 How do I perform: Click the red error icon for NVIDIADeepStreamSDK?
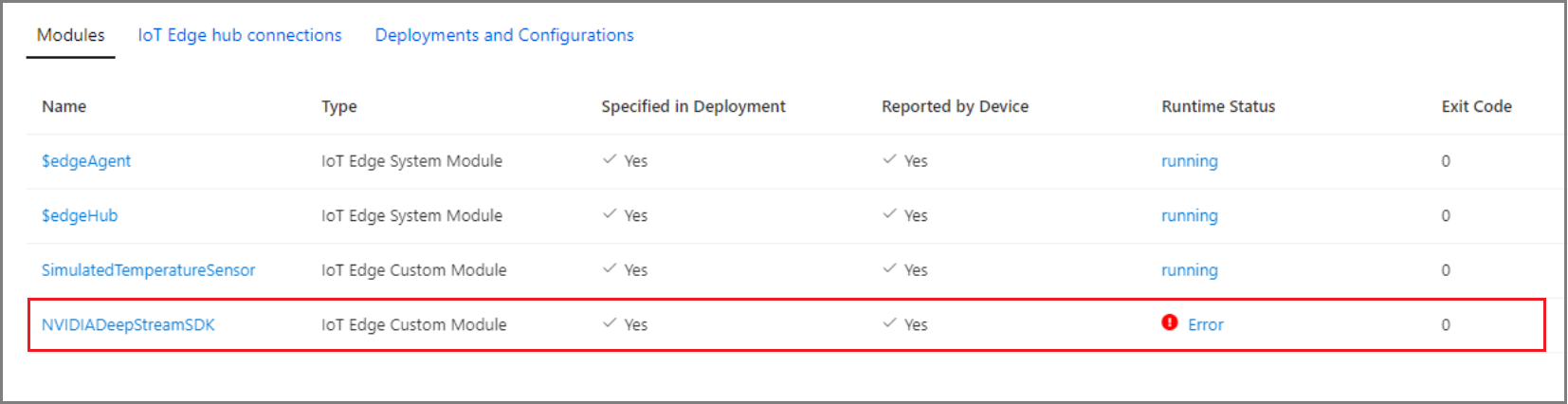coord(1170,322)
